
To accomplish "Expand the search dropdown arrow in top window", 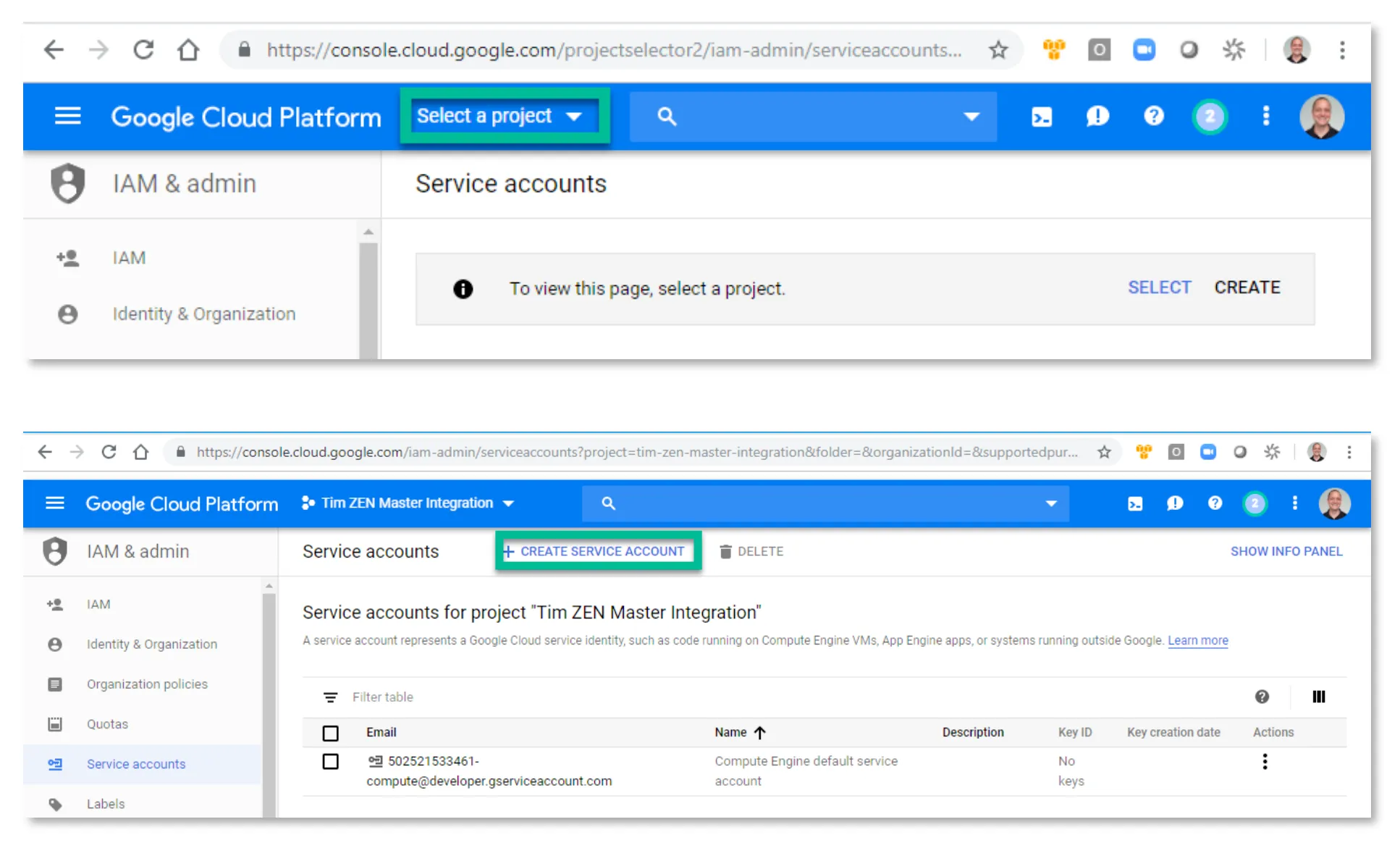I will click(x=971, y=117).
